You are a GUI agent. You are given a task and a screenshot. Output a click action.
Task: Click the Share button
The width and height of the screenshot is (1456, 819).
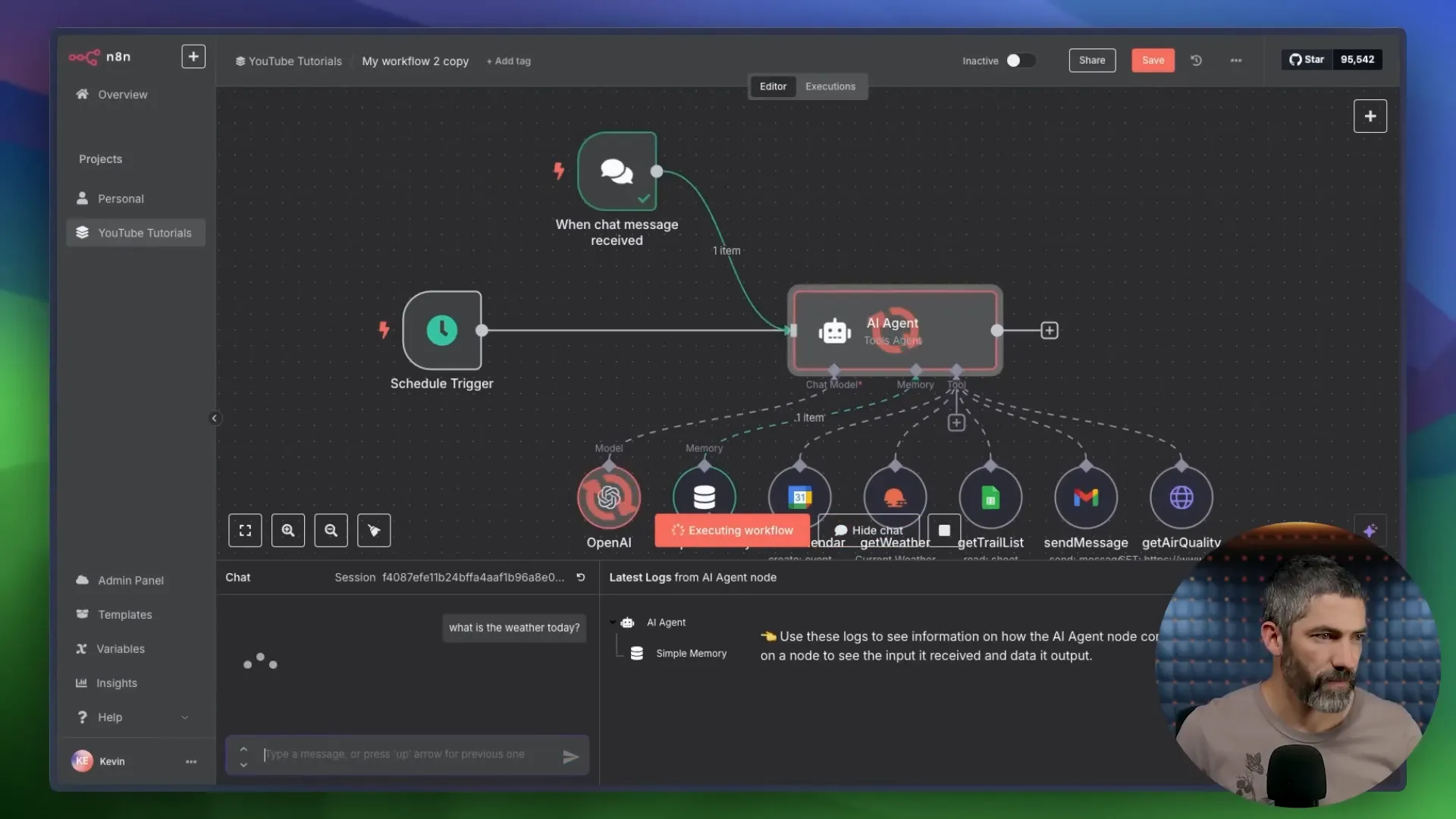[x=1092, y=60]
